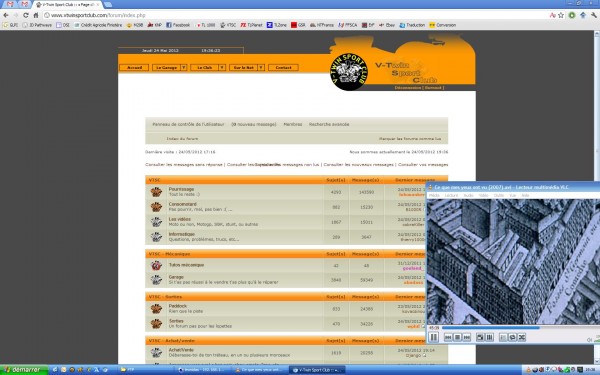This screenshot has width=600, height=375.
Task: Open a new Chrome tab
Action: (108, 4)
